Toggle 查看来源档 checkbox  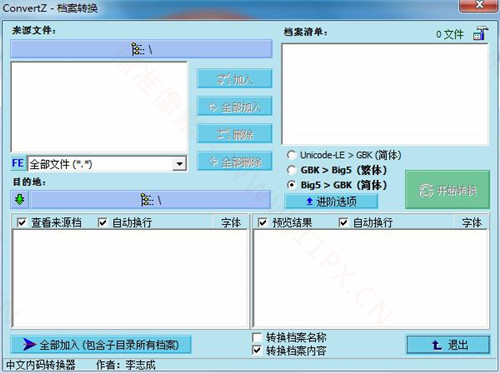pyautogui.click(x=22, y=222)
